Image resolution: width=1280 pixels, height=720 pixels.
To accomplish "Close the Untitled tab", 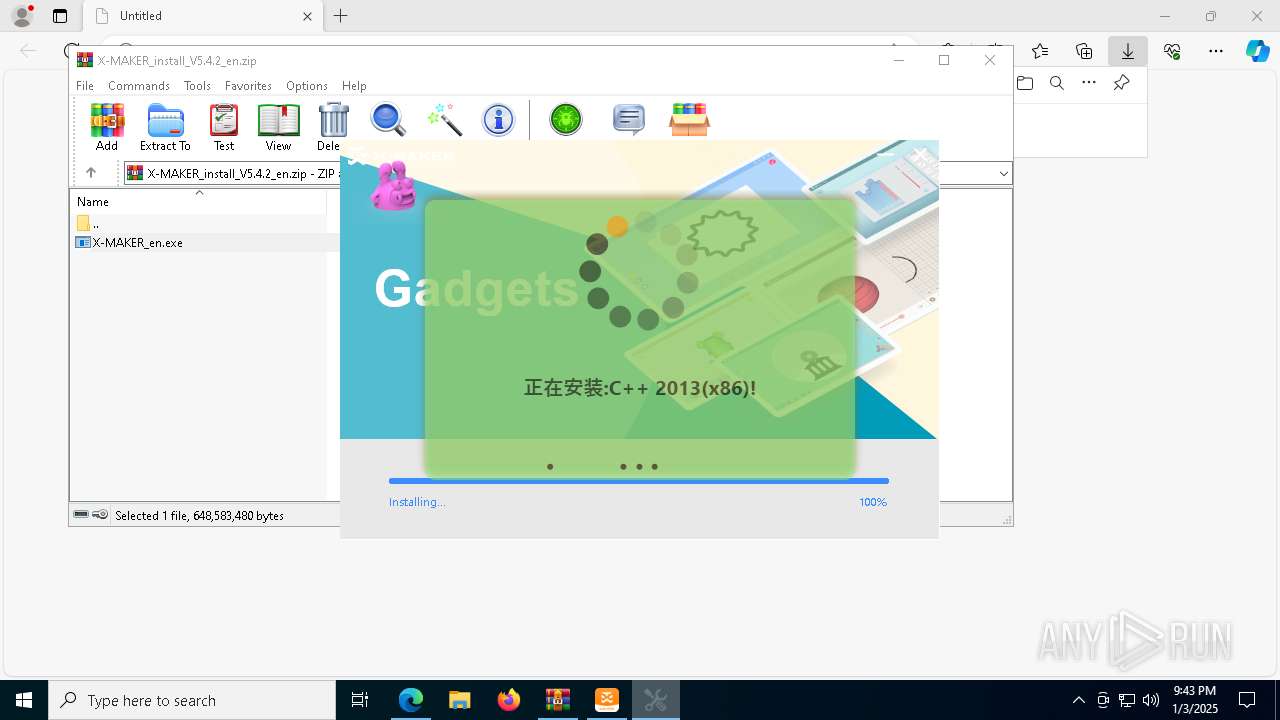I will tap(307, 16).
